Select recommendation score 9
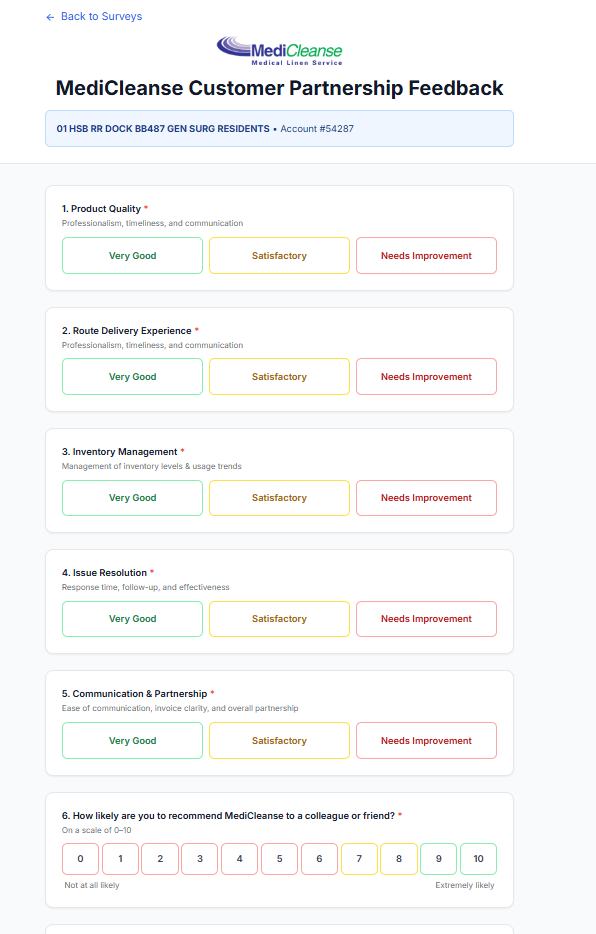This screenshot has height=934, width=596. [439, 859]
